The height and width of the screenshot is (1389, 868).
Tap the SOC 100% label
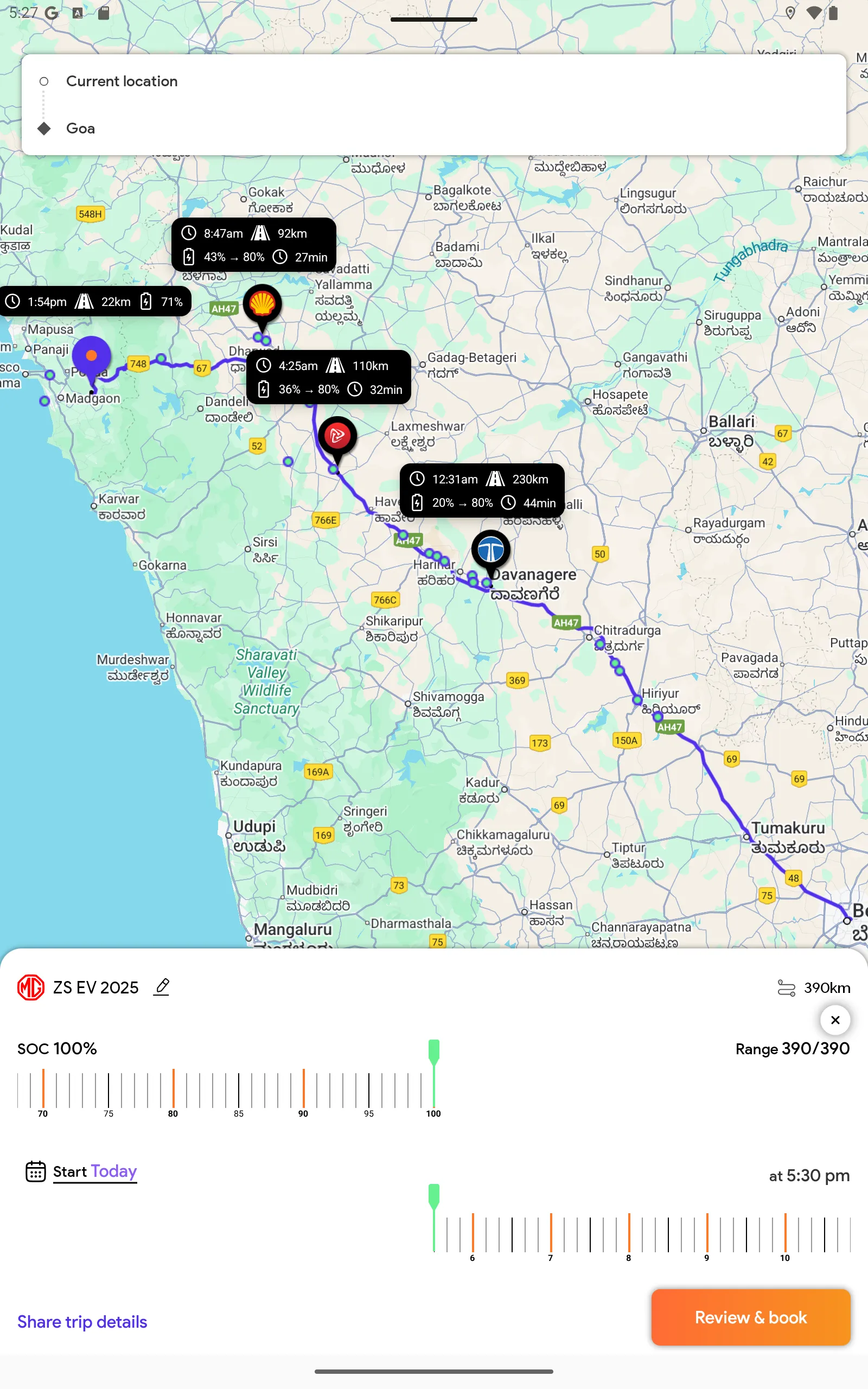pos(57,1049)
